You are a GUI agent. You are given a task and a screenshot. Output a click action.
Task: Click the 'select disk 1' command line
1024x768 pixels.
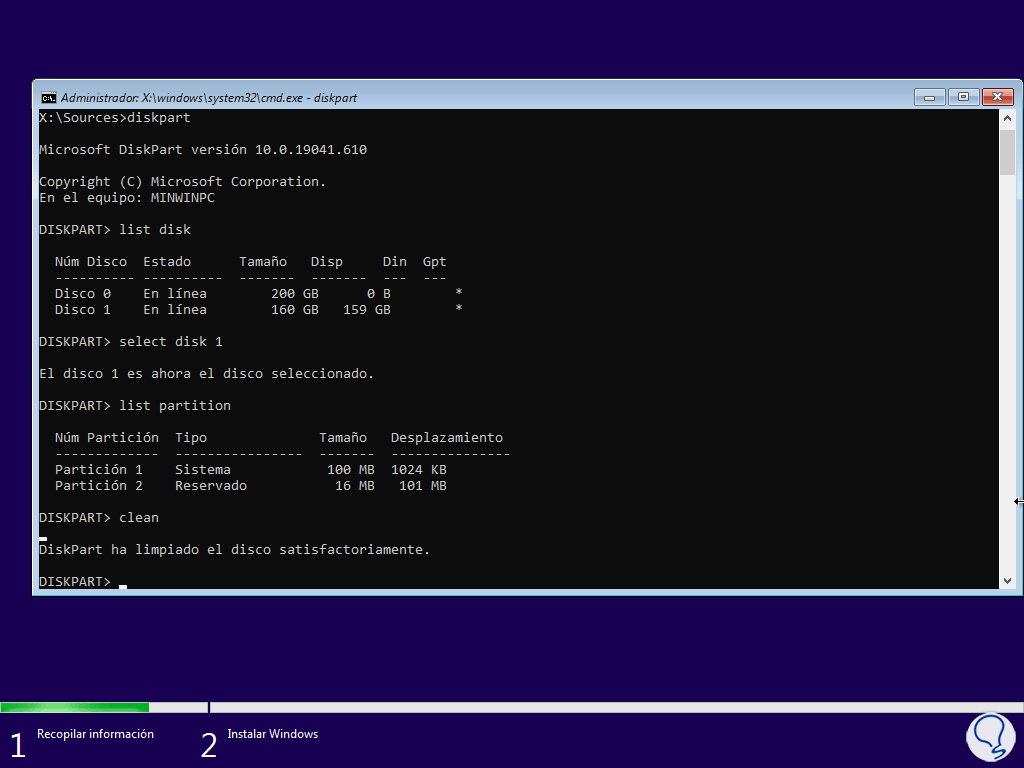131,342
